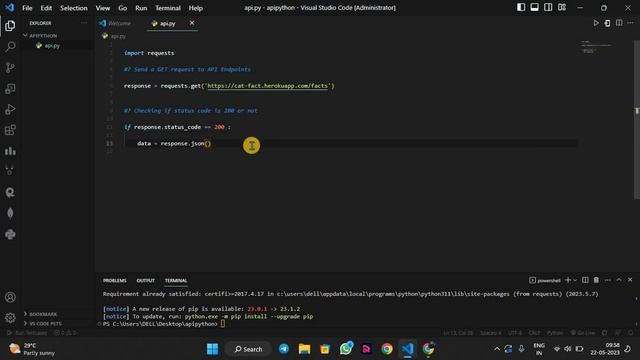Viewport: 640px width, 360px height.
Task: Click the editor minimap preview
Action: coord(598,47)
